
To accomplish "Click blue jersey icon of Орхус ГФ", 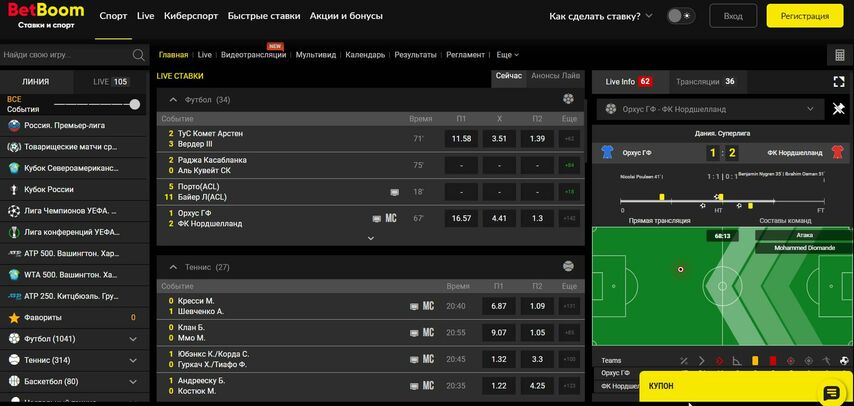I will (607, 153).
